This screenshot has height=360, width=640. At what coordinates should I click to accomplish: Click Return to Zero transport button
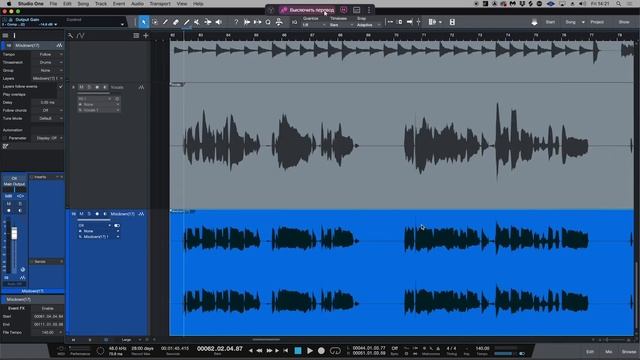click(x=286, y=351)
